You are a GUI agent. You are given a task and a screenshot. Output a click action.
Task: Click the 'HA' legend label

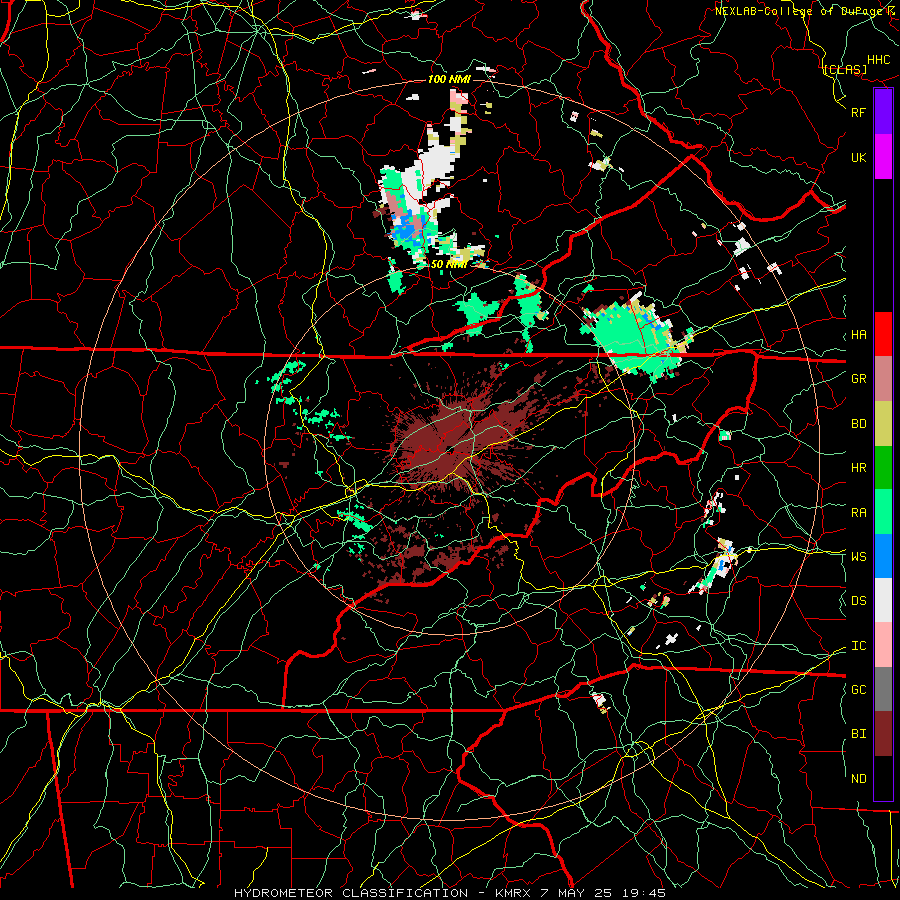click(858, 335)
